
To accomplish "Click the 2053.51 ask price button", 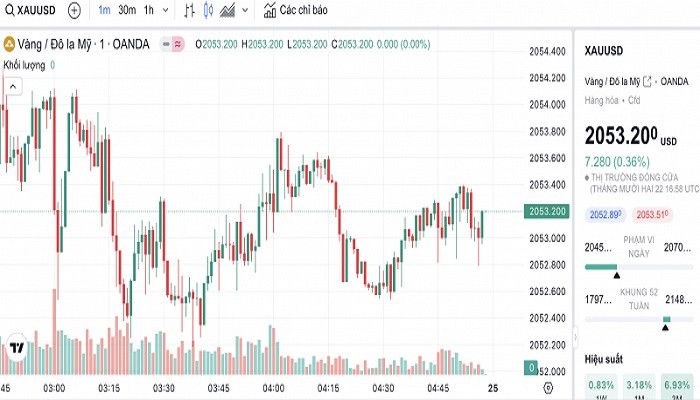I will click(651, 214).
